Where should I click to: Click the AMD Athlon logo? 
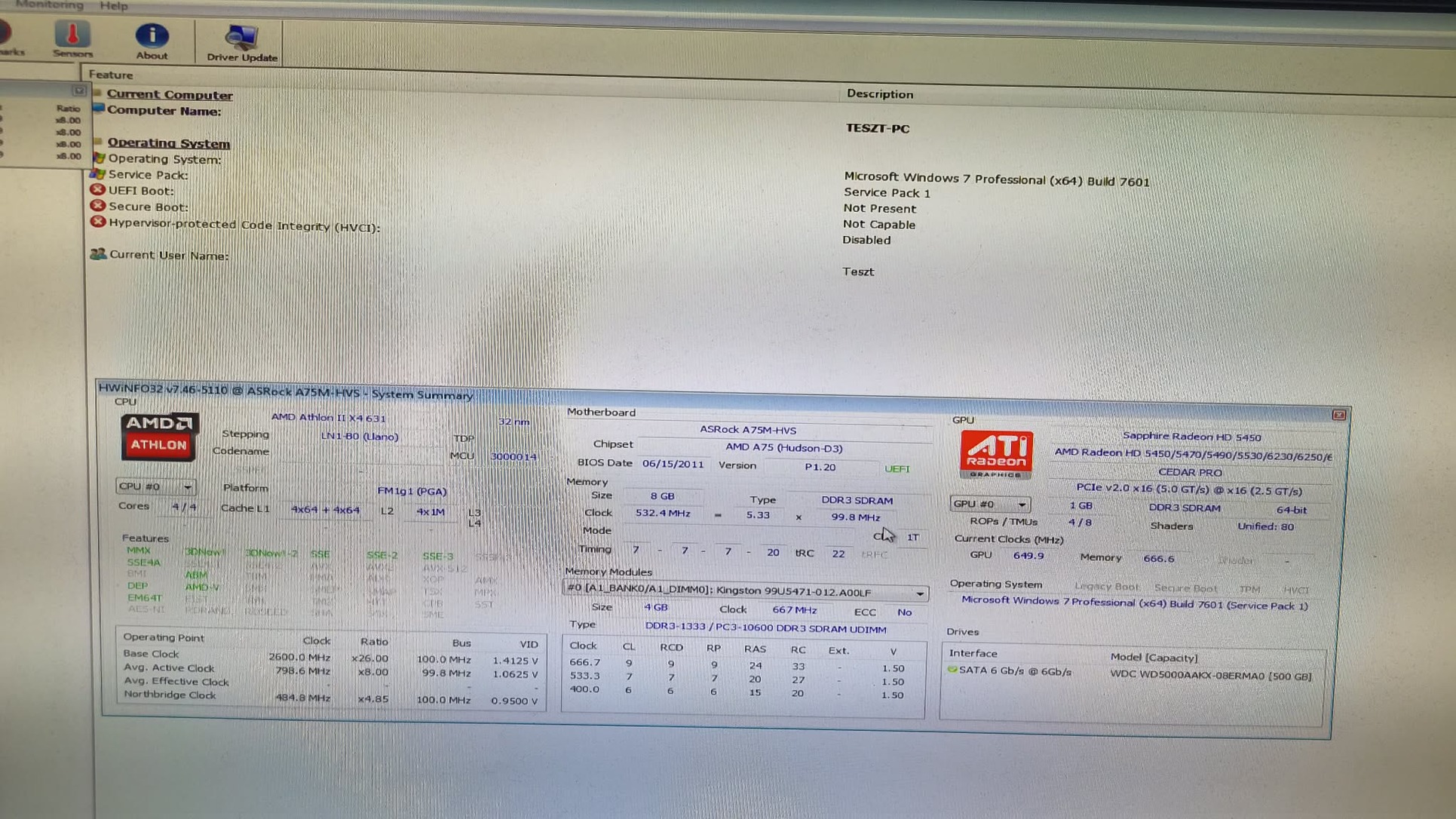[x=159, y=436]
